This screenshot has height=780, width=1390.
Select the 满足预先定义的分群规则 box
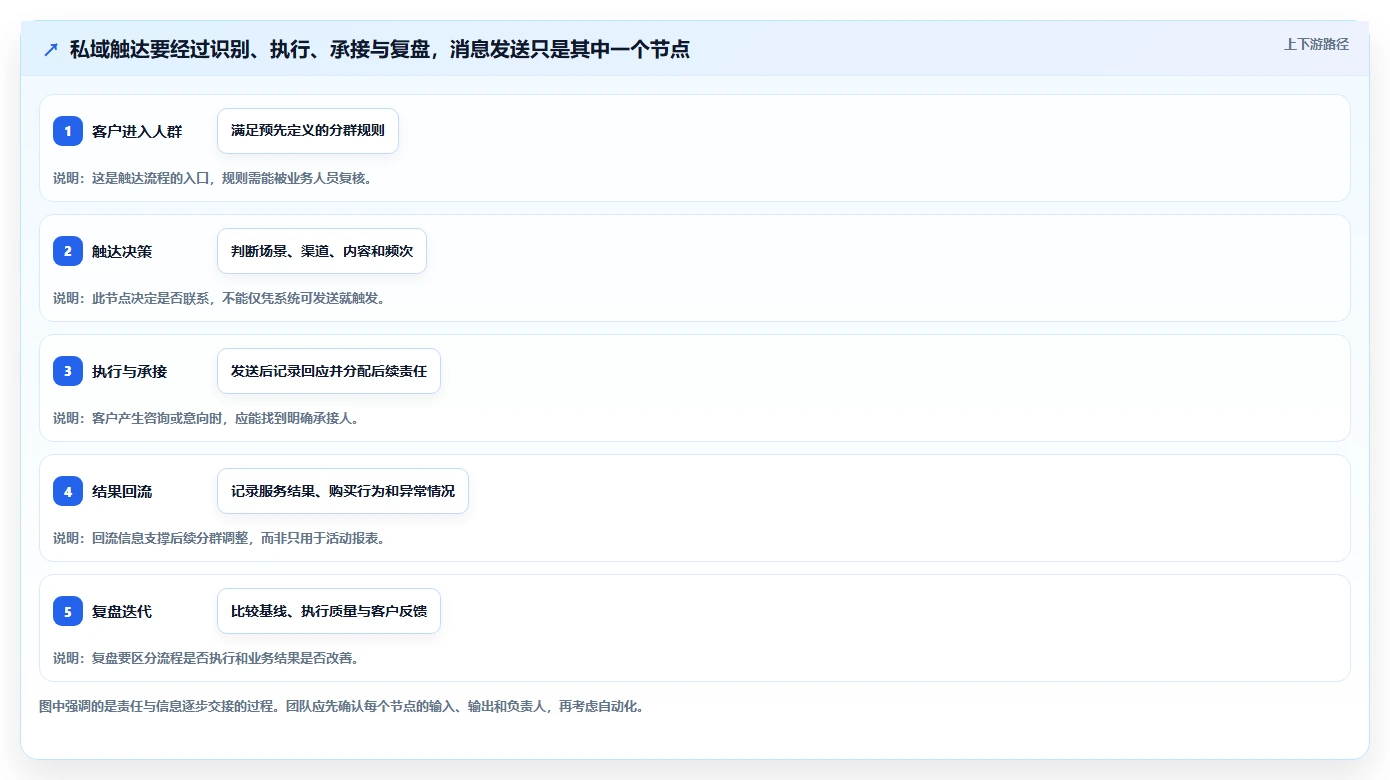point(308,131)
